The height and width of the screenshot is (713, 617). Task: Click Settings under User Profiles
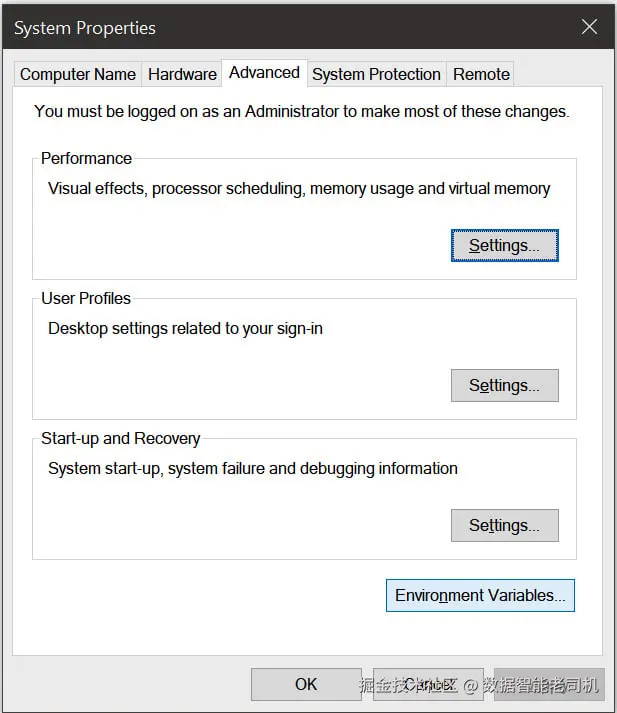[504, 385]
